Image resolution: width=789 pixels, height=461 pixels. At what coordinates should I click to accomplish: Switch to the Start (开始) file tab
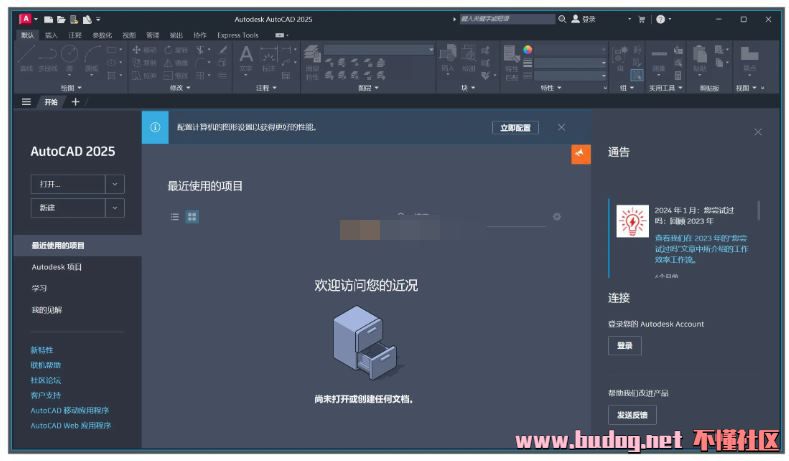51,102
